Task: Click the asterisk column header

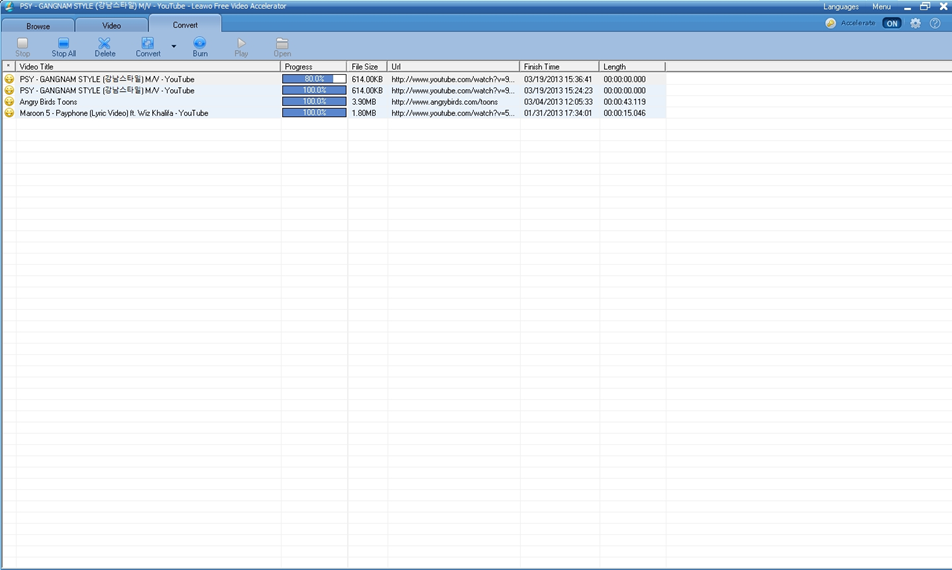Action: pyautogui.click(x=8, y=66)
